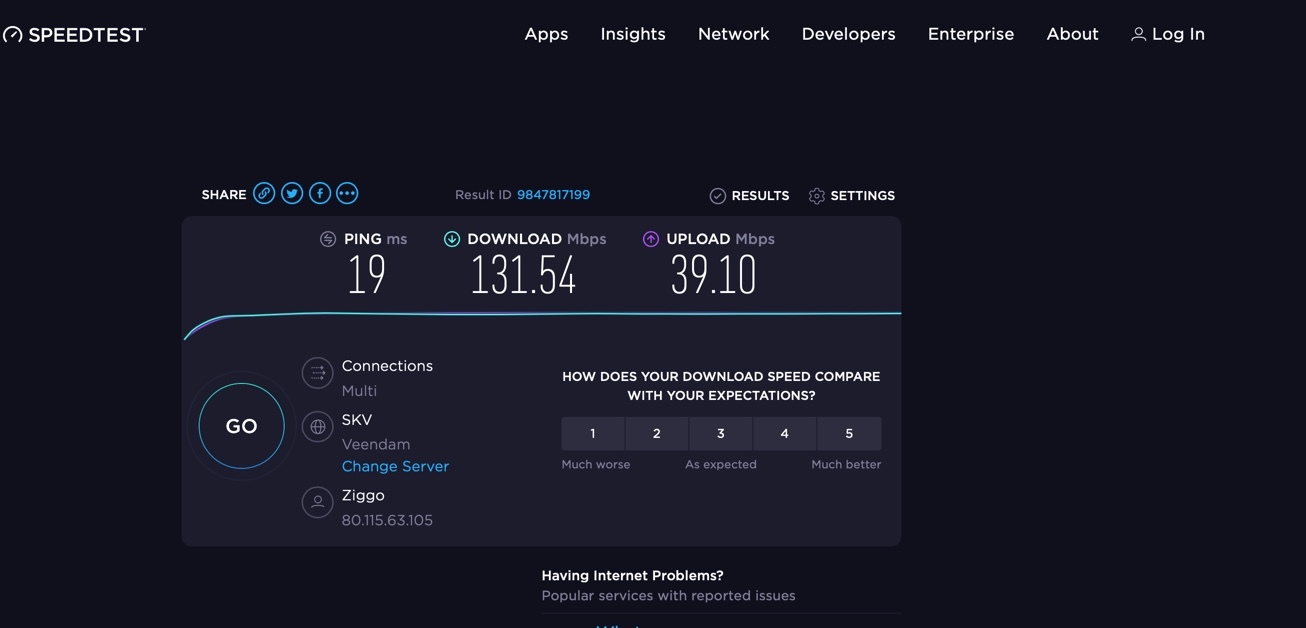This screenshot has width=1306, height=628.
Task: Open the About menu
Action: 1073,34
